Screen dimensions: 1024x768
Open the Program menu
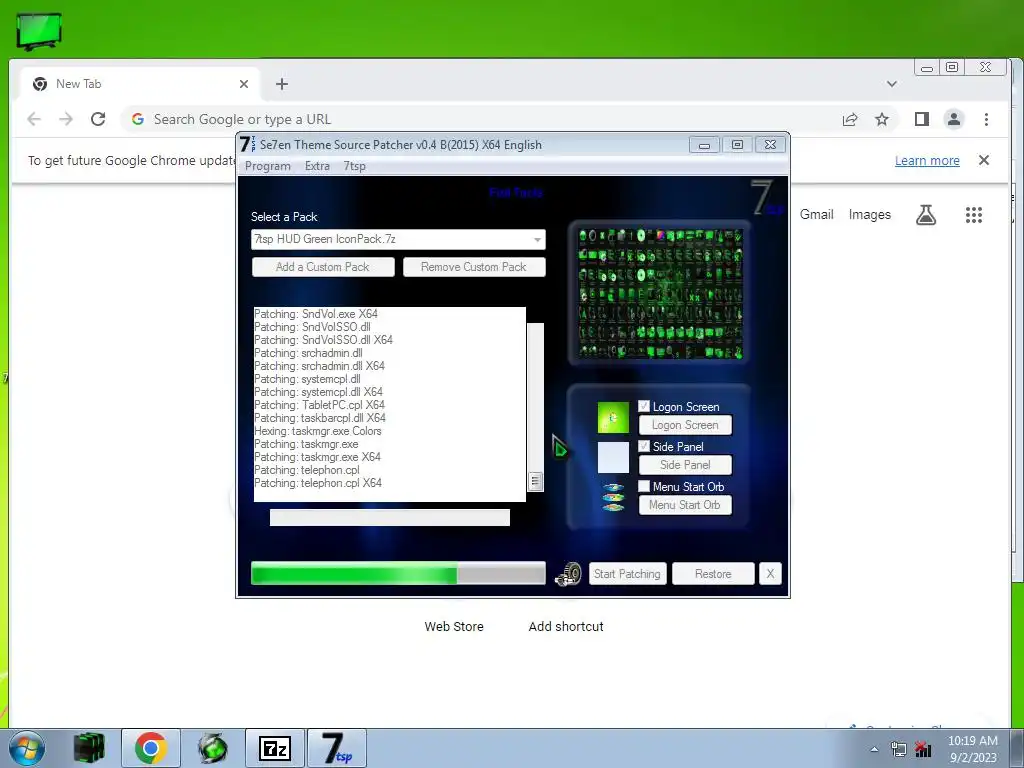point(268,166)
